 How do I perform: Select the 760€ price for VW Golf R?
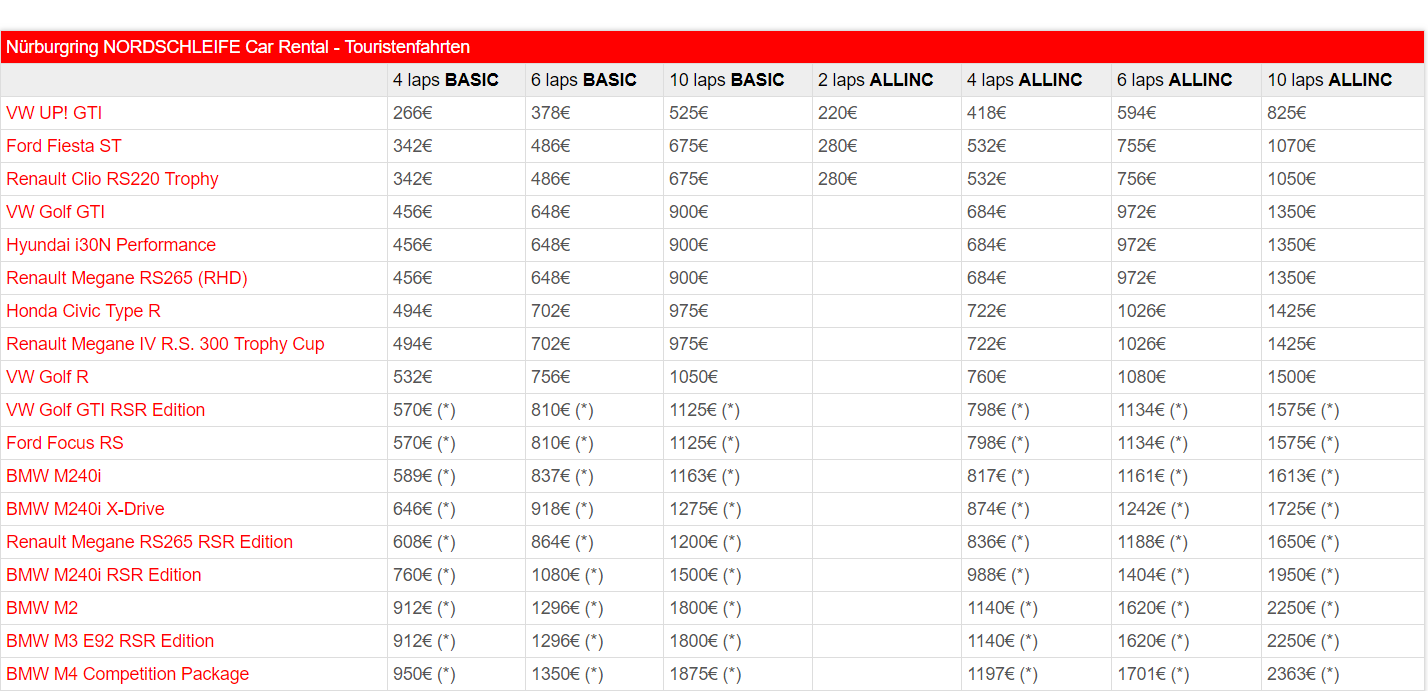pyautogui.click(x=987, y=377)
